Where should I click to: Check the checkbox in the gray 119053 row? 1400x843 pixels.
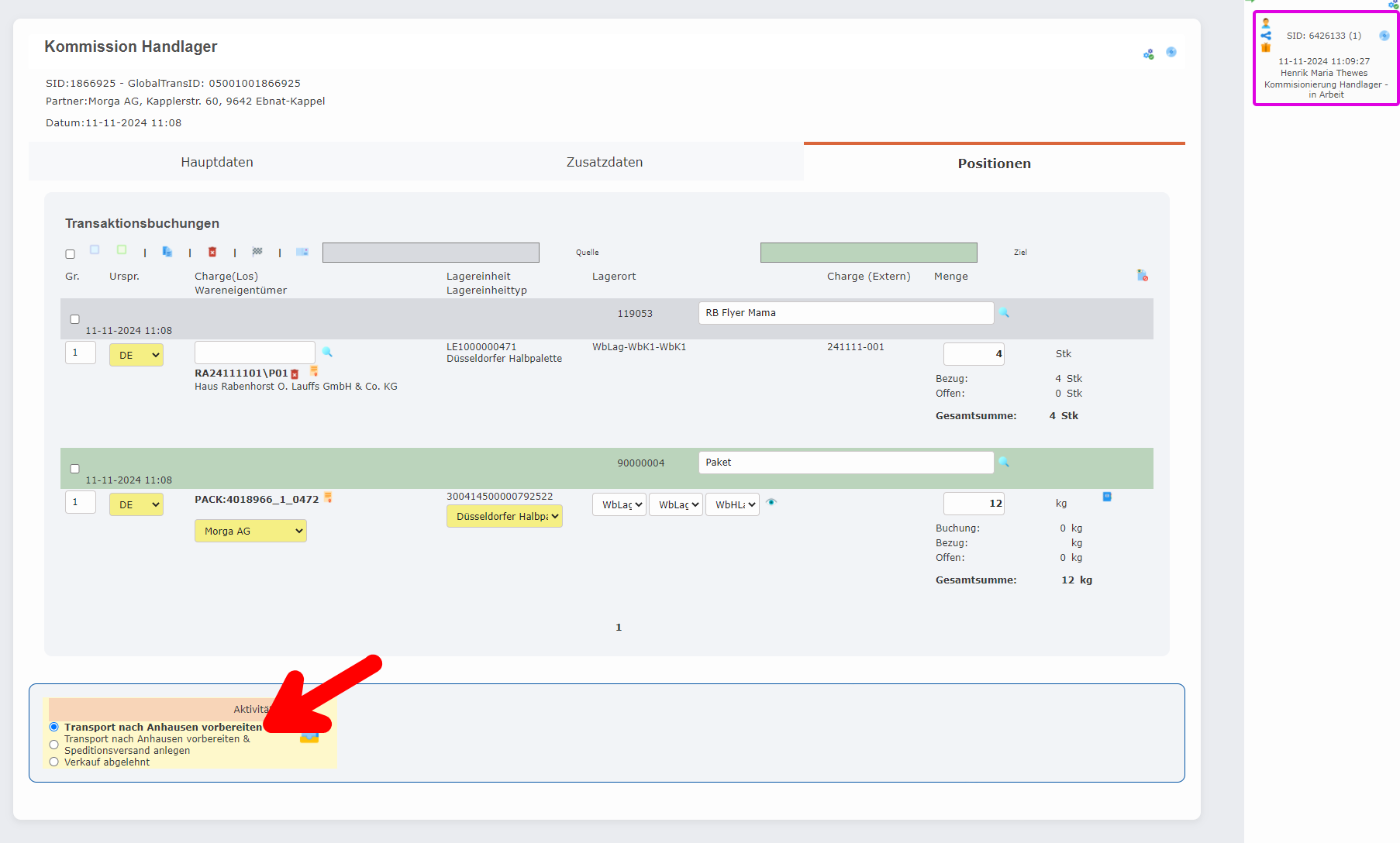coord(74,318)
